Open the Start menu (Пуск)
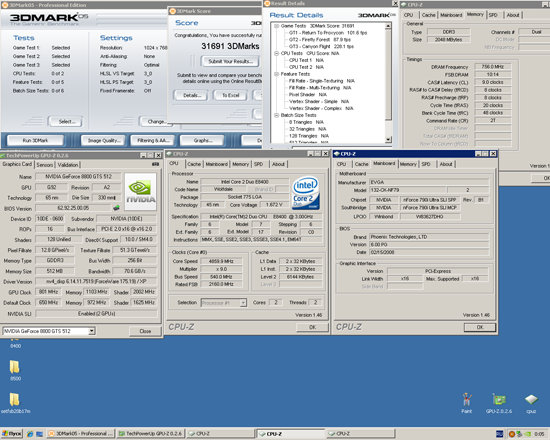Viewport: 550px width, 440px height. point(12,434)
